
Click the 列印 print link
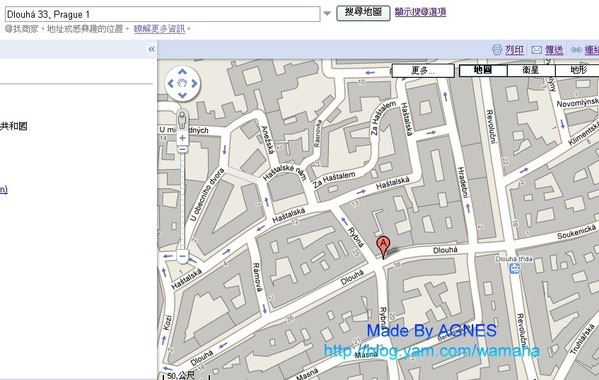coord(514,50)
